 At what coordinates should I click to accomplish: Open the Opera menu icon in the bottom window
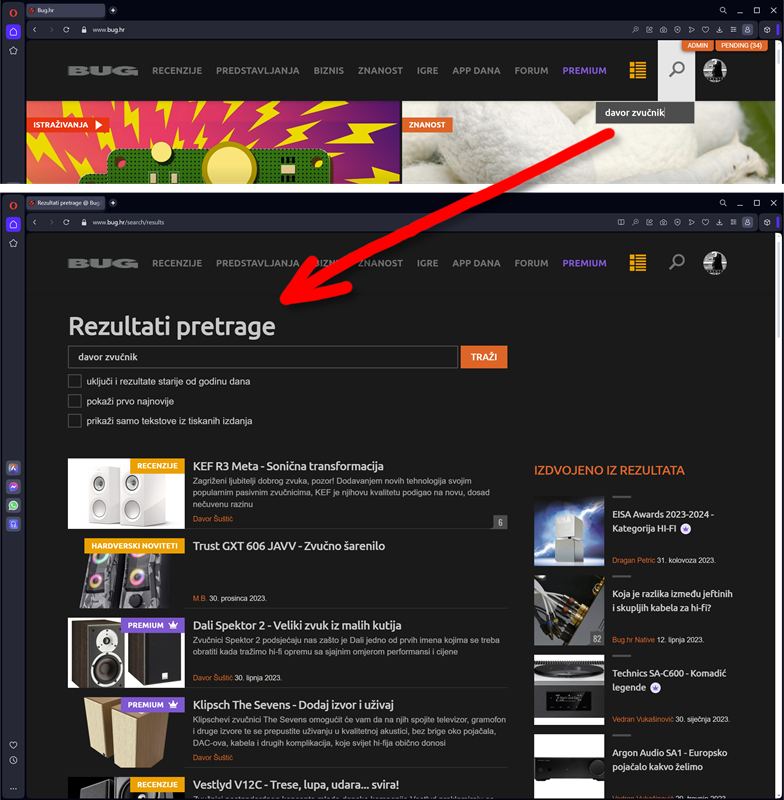(13, 206)
